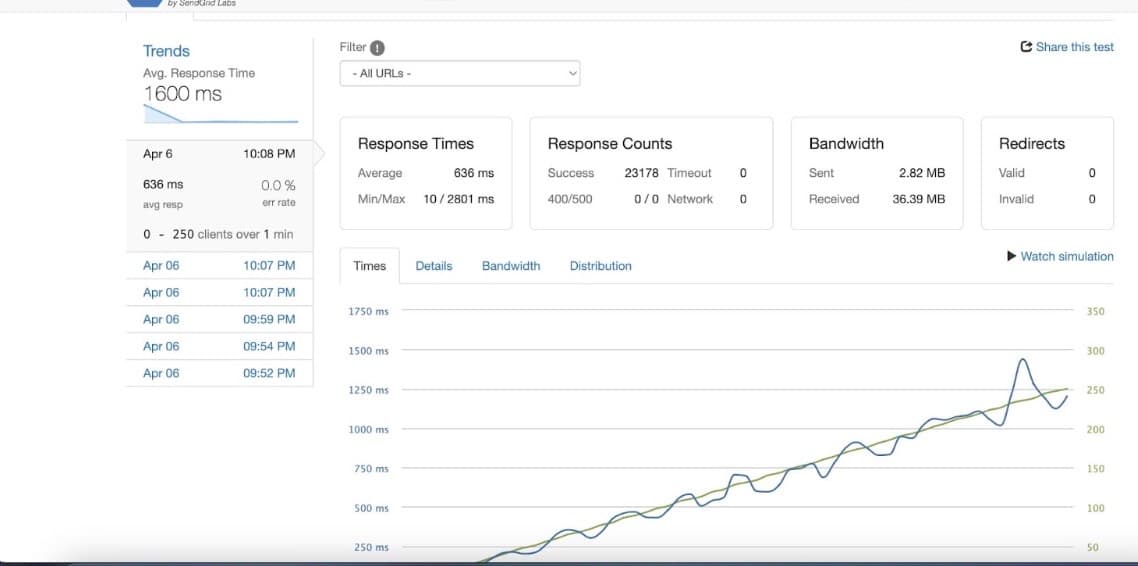
Task: Start the Watch simulation playback
Action: [x=1060, y=256]
